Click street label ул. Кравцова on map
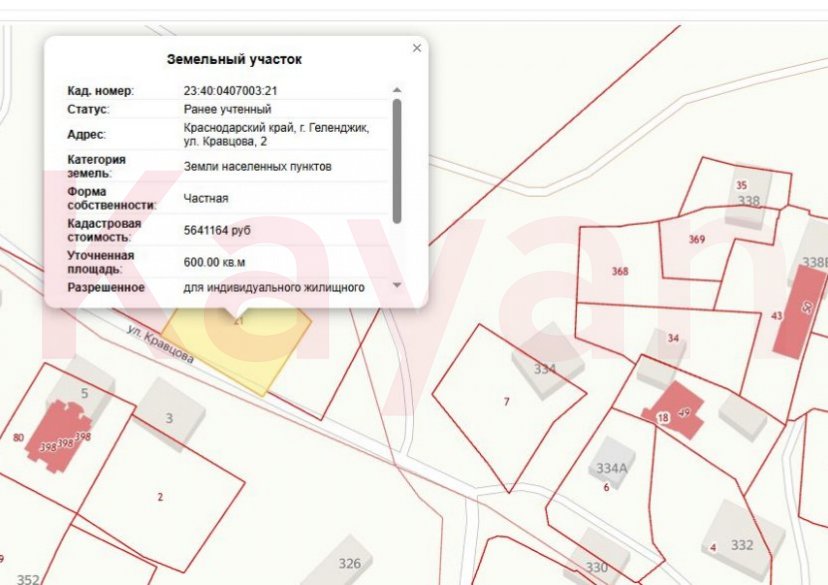 point(161,344)
